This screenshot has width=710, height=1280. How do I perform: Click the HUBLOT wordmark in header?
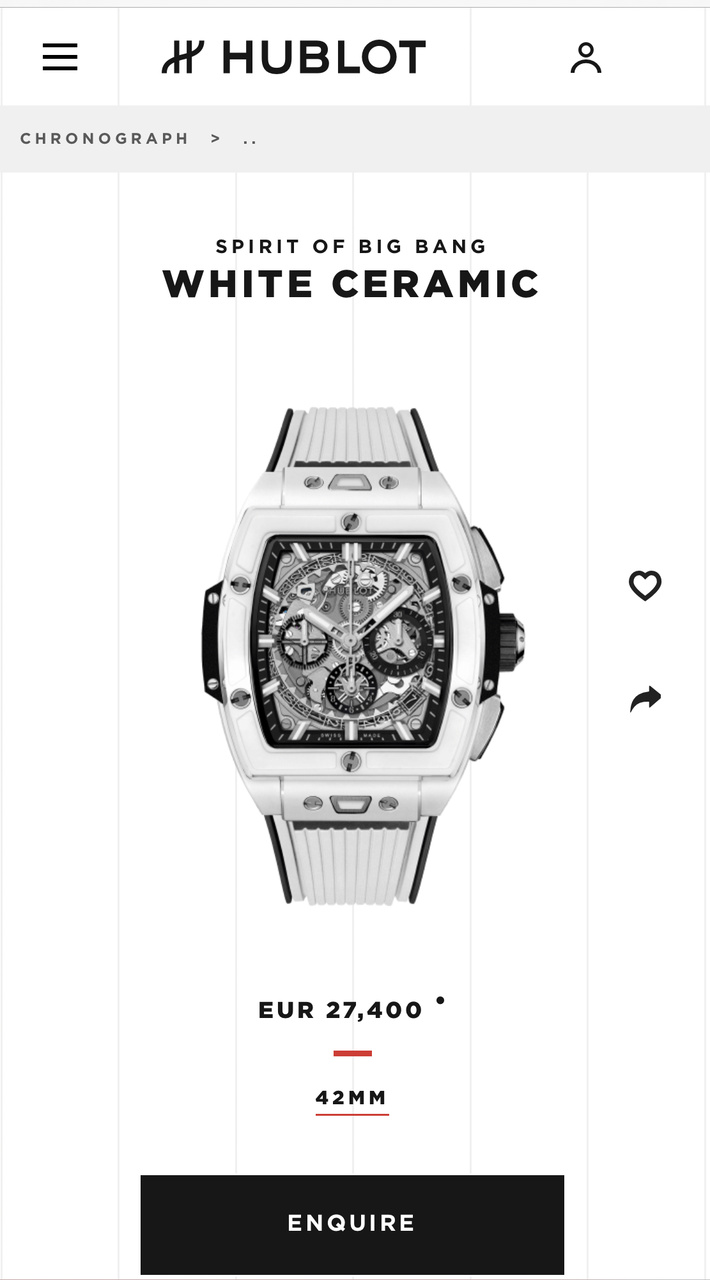324,57
